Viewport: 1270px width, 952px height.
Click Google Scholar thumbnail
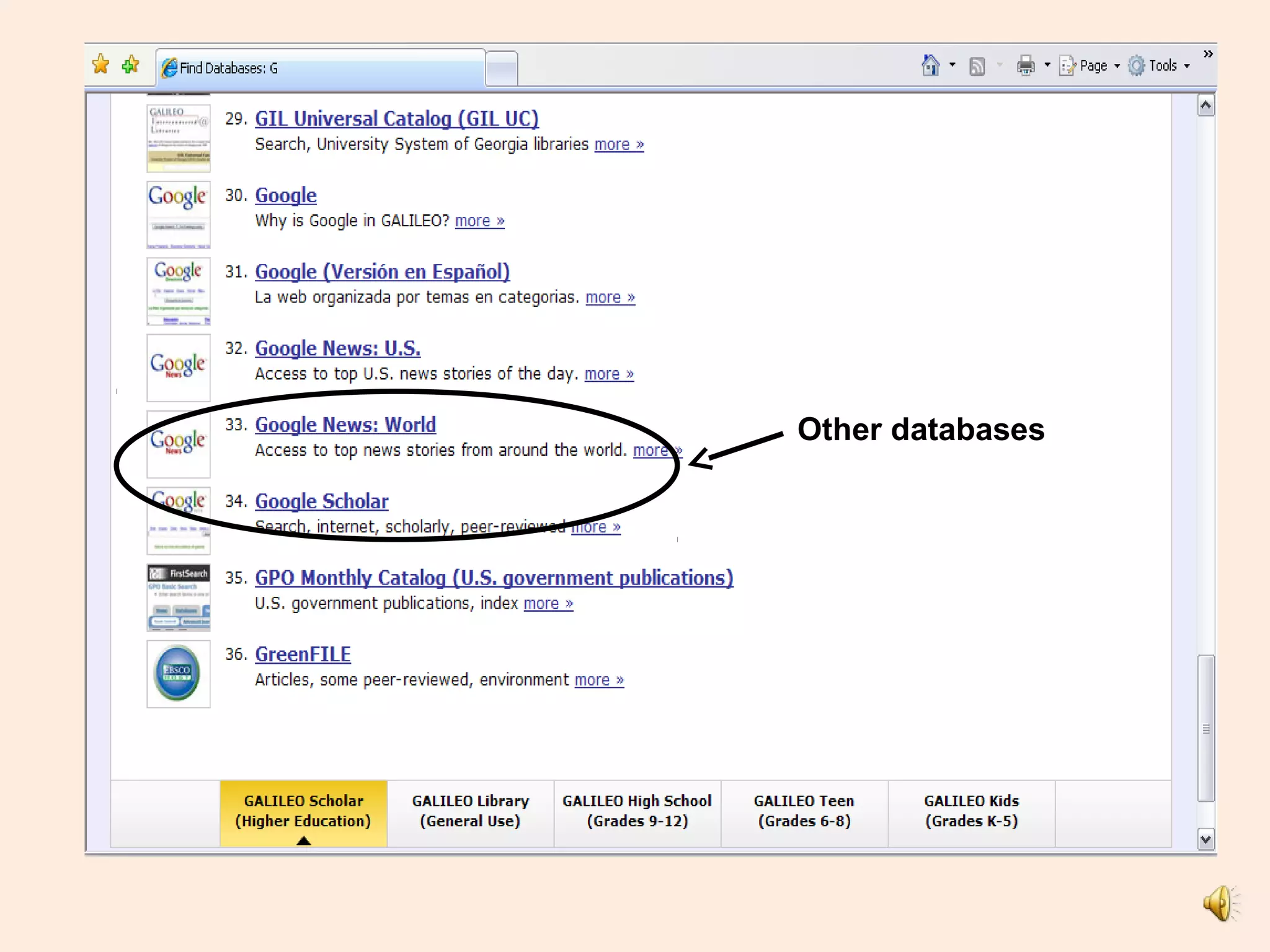click(179, 521)
